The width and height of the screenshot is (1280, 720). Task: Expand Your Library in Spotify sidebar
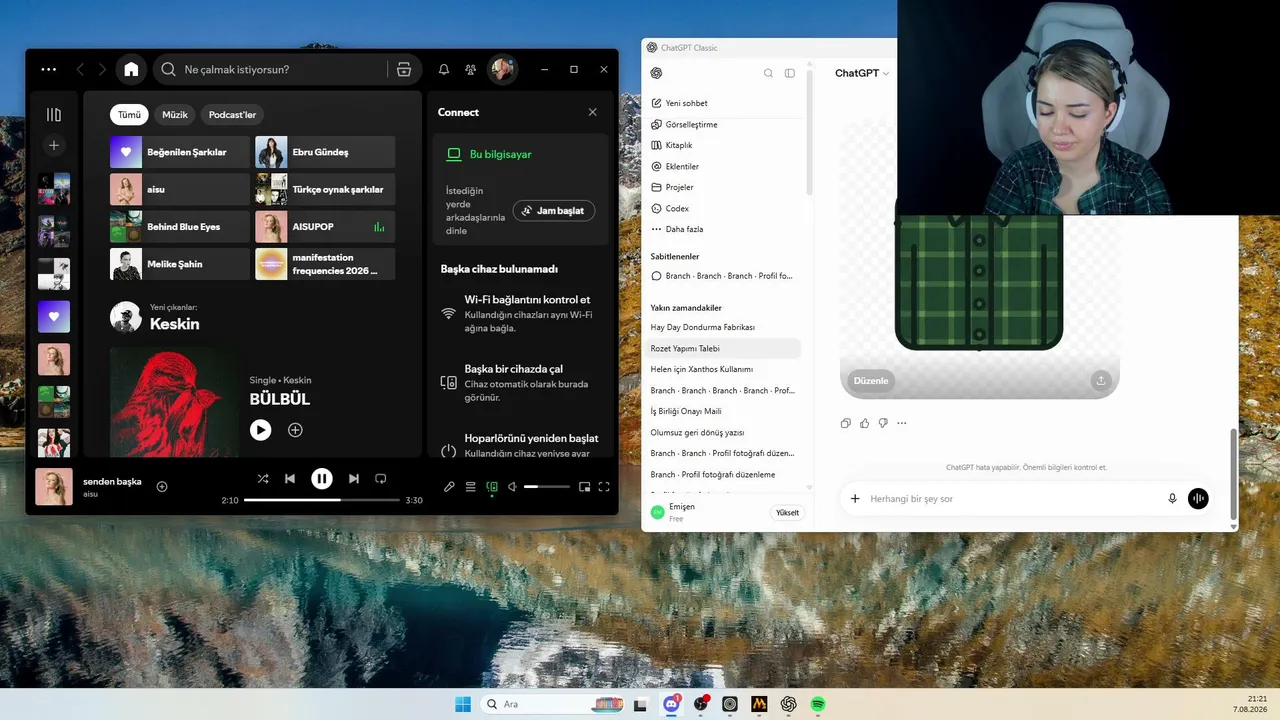(x=54, y=115)
